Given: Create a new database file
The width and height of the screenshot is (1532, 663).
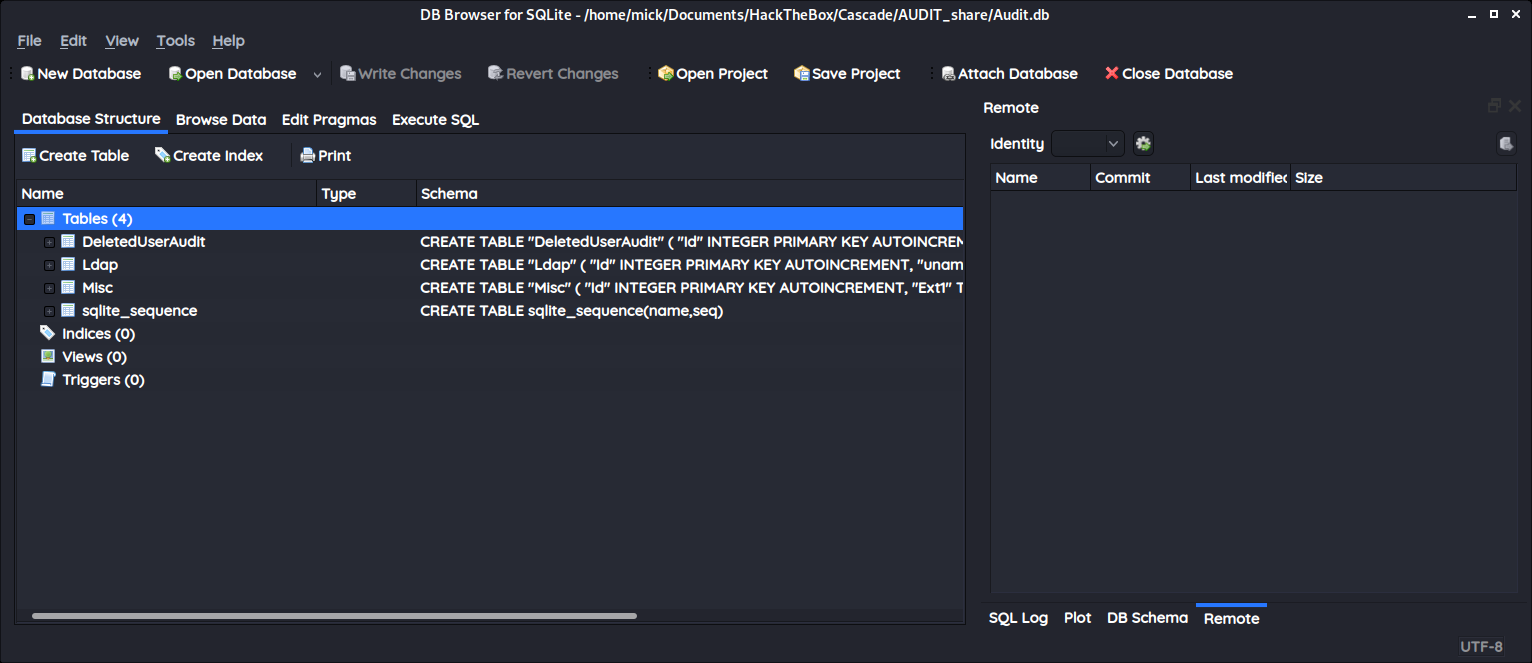Looking at the screenshot, I should 80,73.
